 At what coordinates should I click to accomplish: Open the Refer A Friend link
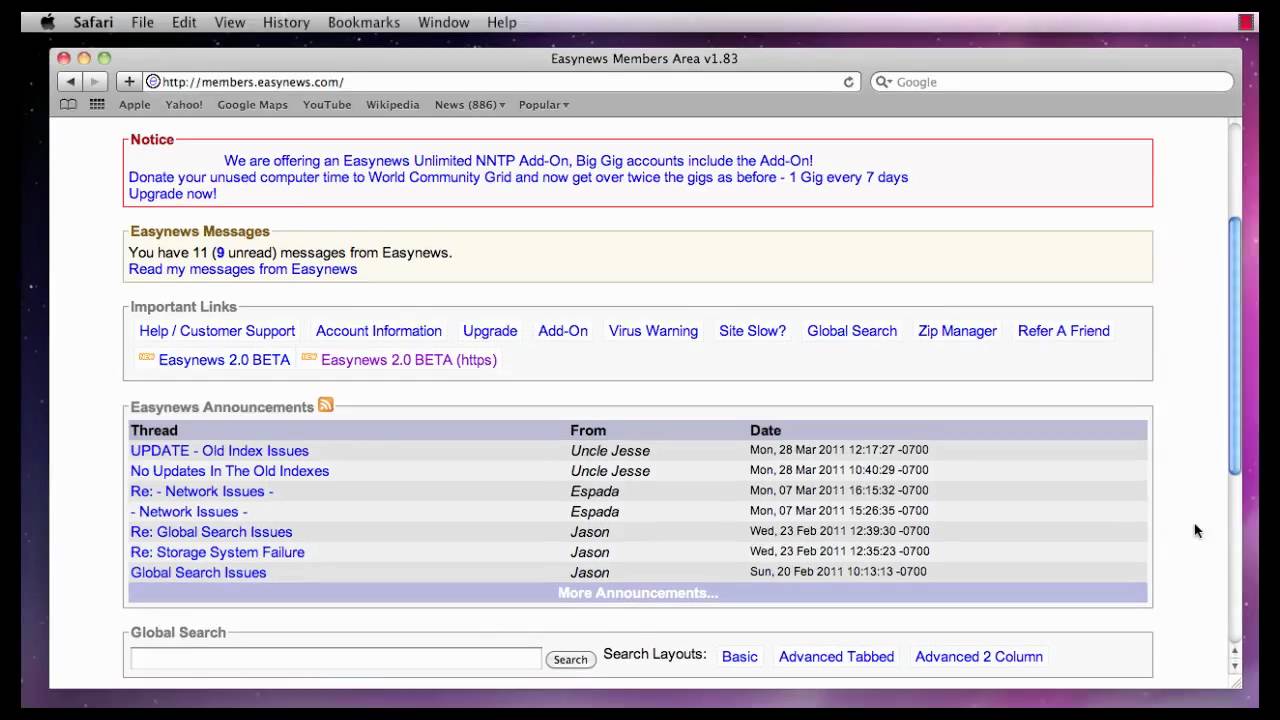pos(1064,331)
